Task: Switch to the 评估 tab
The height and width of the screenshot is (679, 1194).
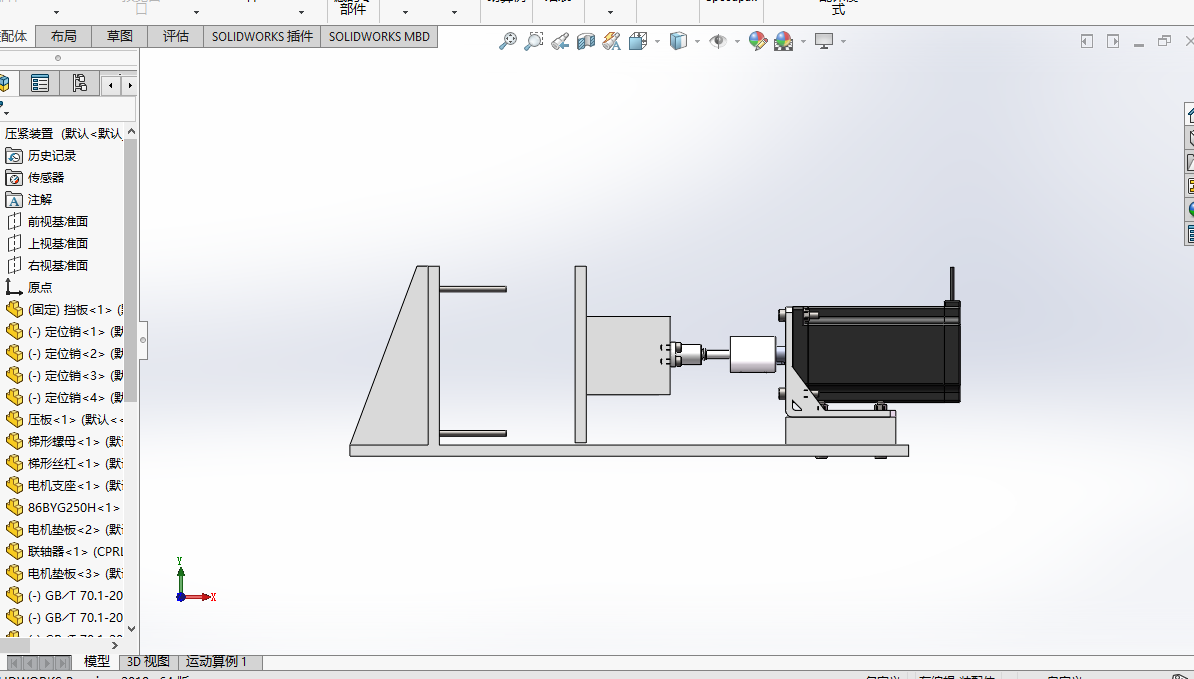Action: click(x=176, y=37)
